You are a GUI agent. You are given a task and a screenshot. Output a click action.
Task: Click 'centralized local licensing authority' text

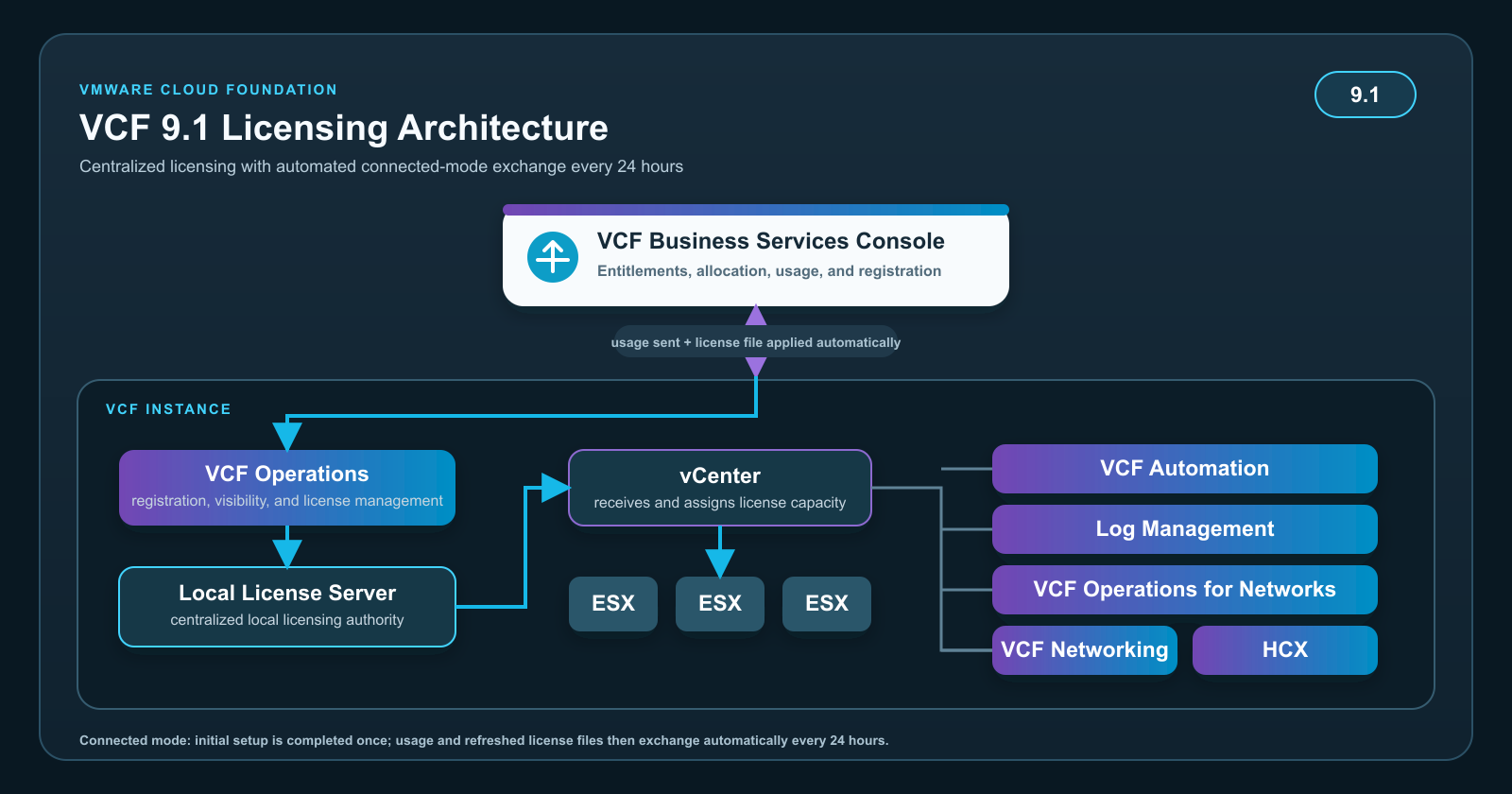point(287,620)
